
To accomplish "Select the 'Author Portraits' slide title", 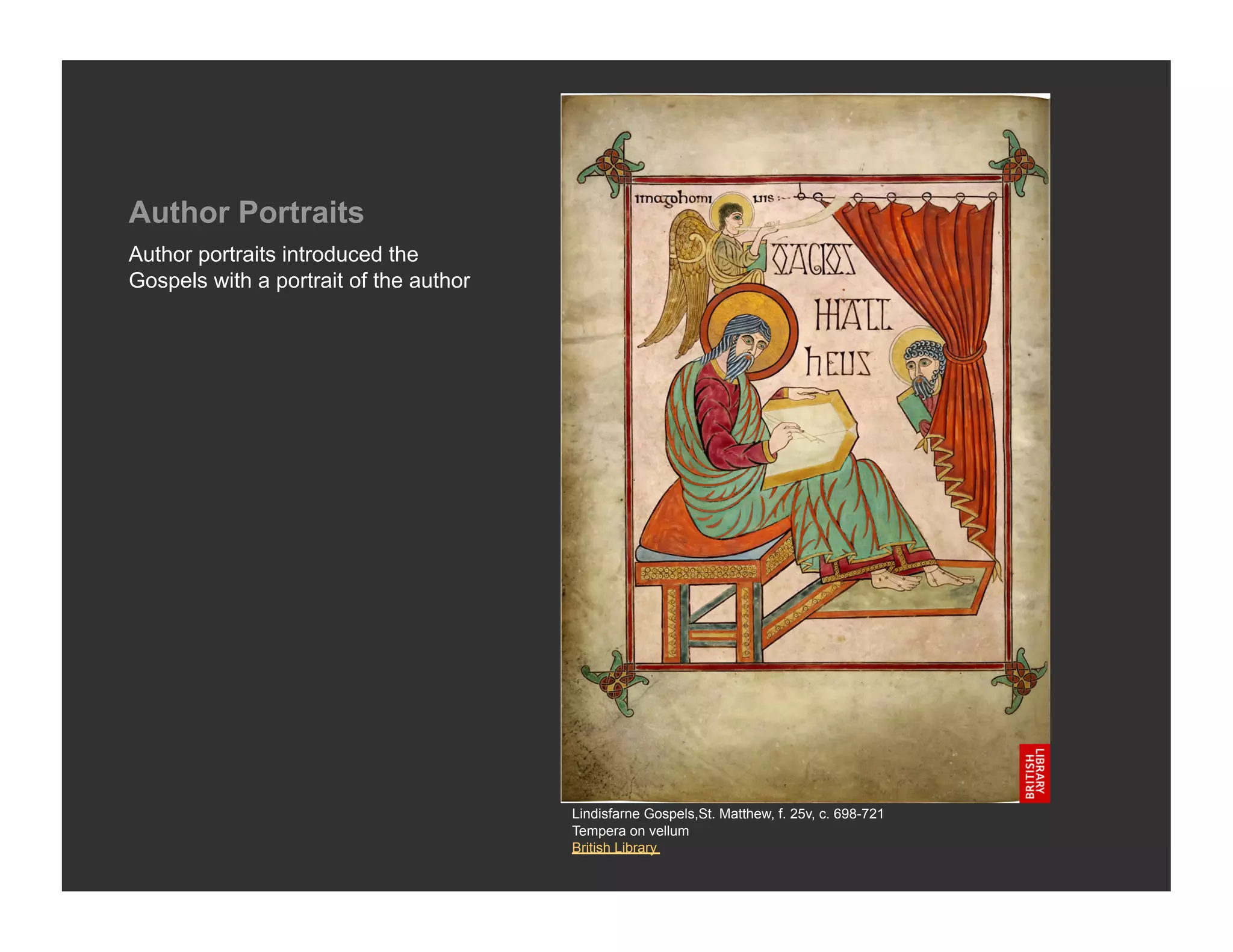I will [246, 212].
